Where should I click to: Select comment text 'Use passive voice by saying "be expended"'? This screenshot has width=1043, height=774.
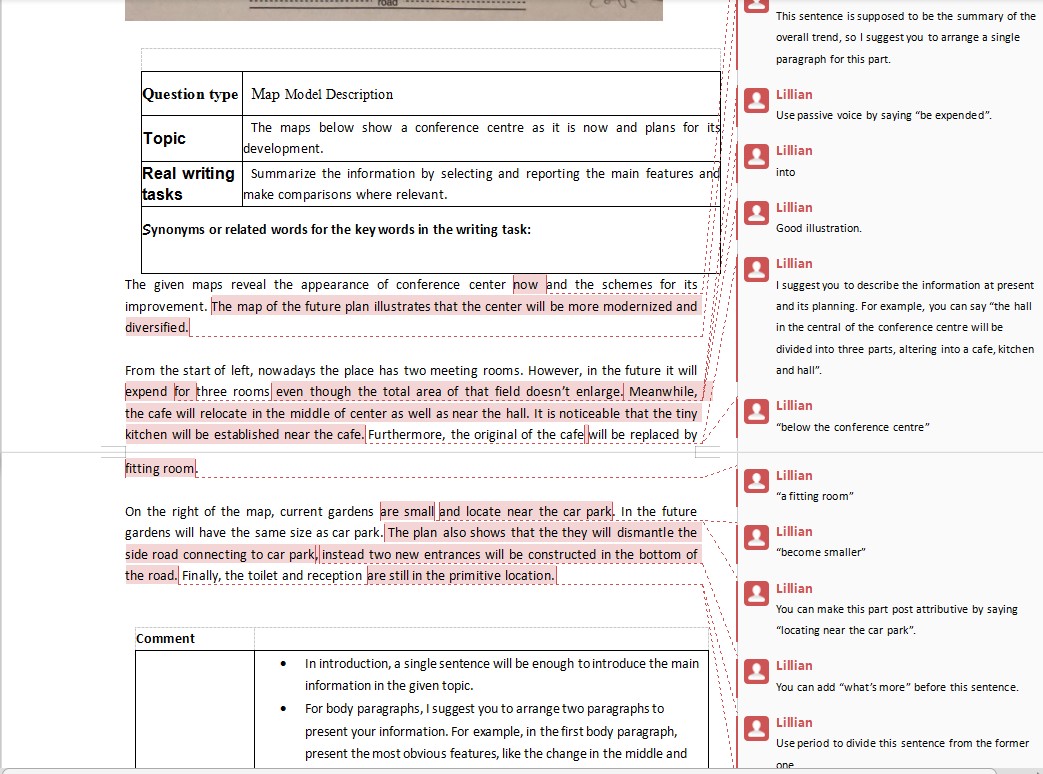[x=883, y=115]
